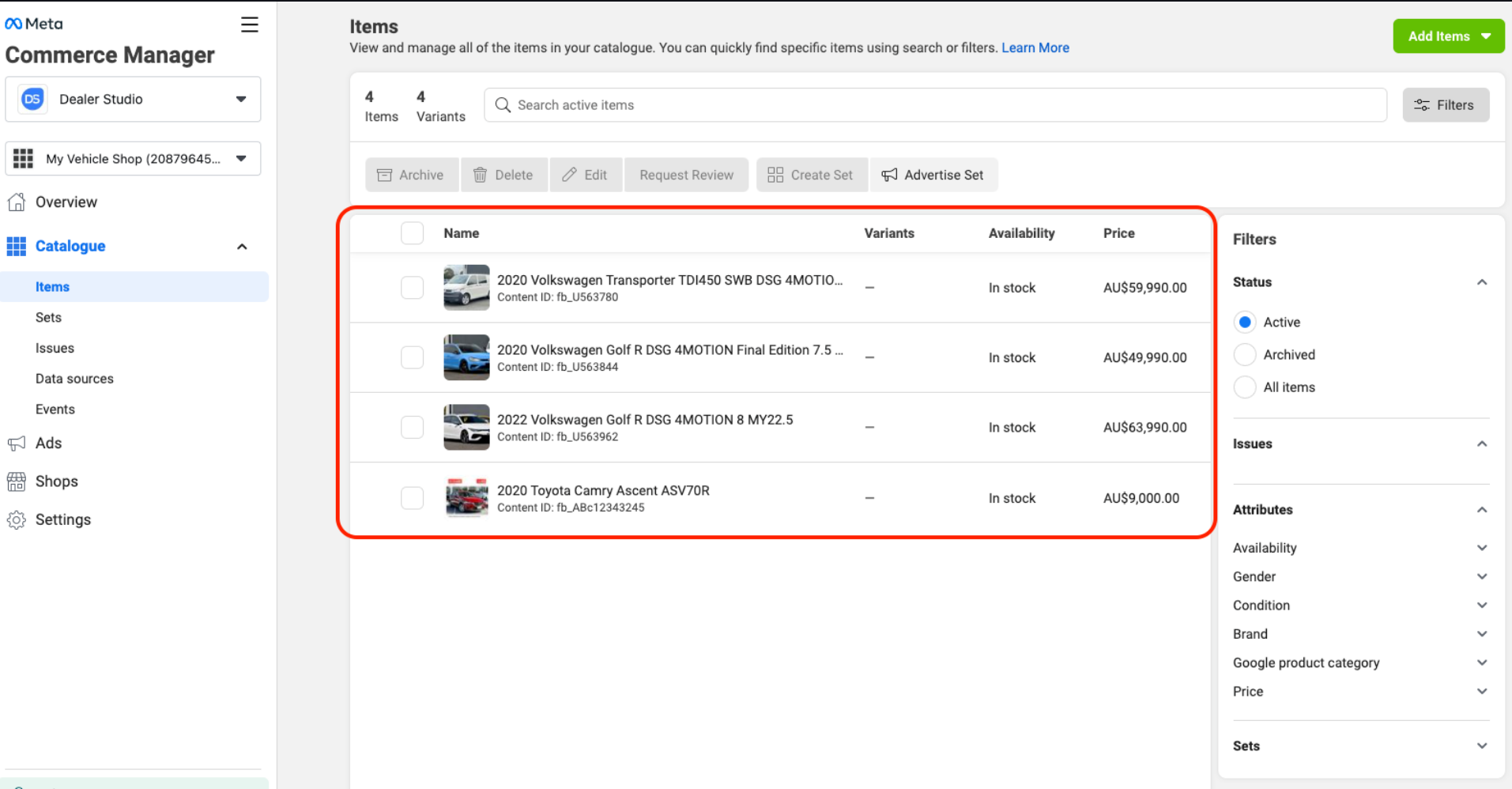Expand the Price attribute filter
1512x789 pixels.
1482,691
